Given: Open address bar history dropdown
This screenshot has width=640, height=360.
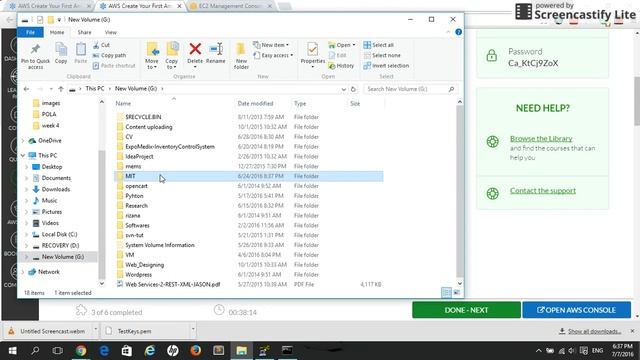Looking at the screenshot, I should [x=343, y=89].
